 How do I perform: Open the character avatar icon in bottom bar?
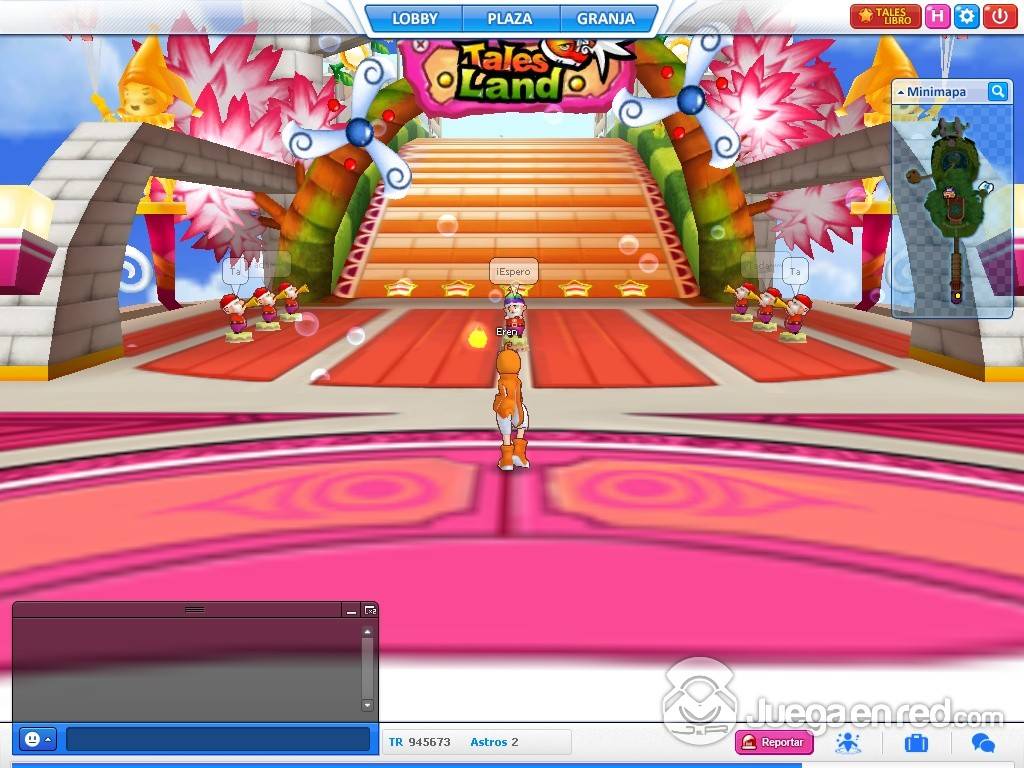pyautogui.click(x=848, y=742)
